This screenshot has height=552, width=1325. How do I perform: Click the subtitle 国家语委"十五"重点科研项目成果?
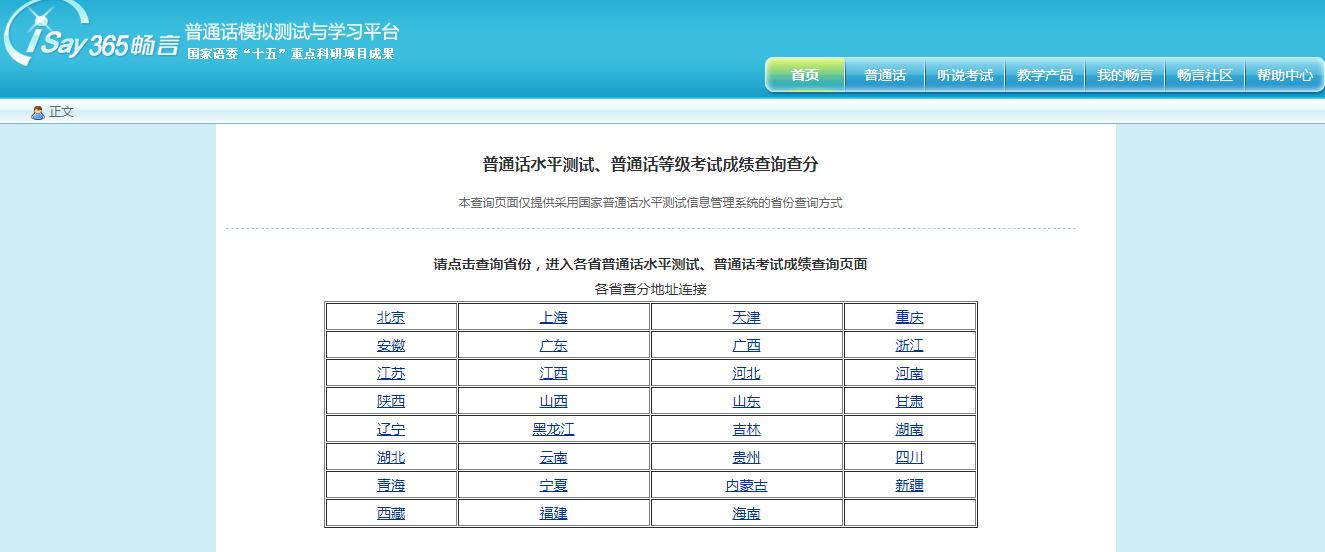(x=291, y=54)
